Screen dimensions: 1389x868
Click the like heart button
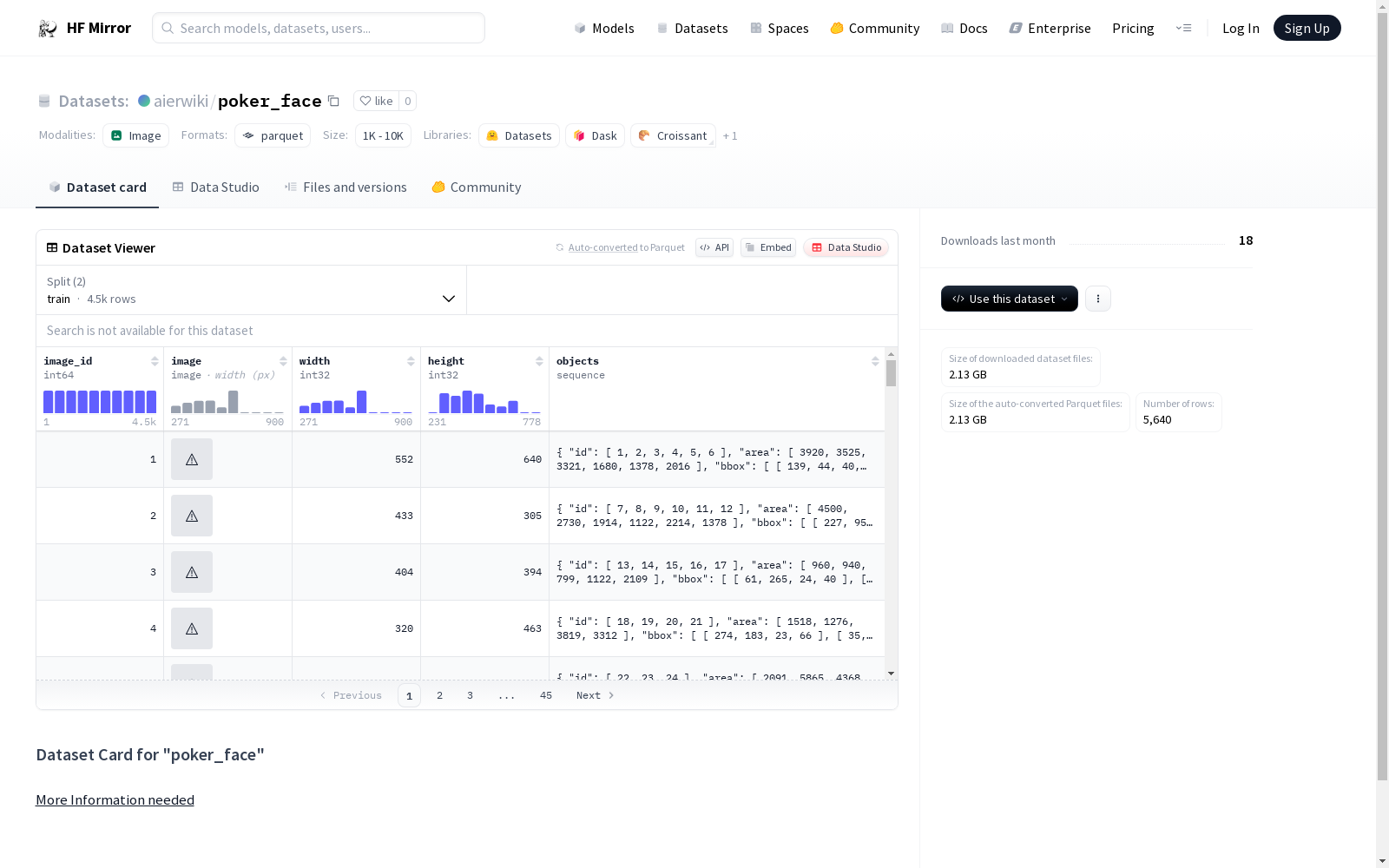(376, 102)
